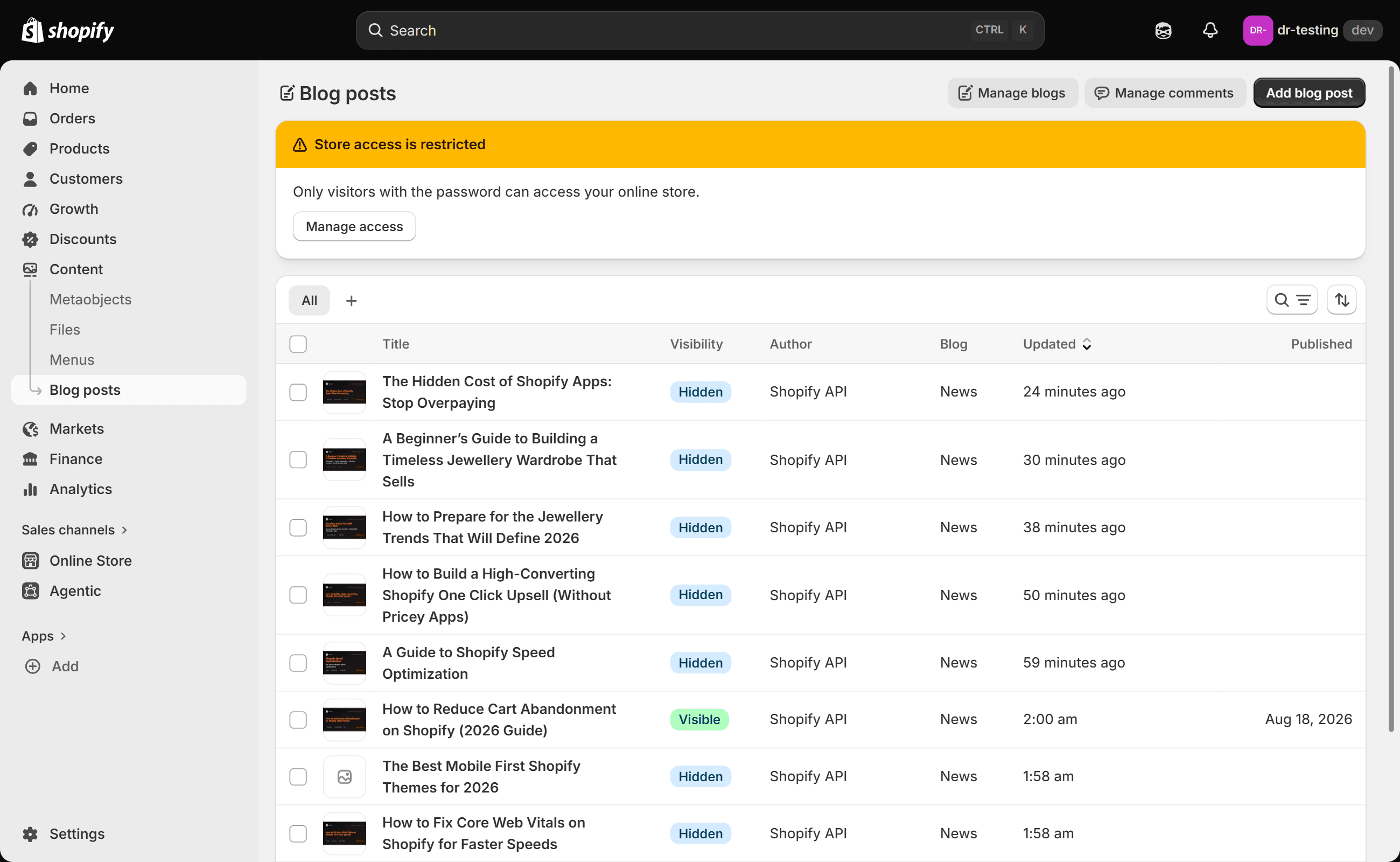Check the Timeless Jewellery Wardrobe post row

298,460
